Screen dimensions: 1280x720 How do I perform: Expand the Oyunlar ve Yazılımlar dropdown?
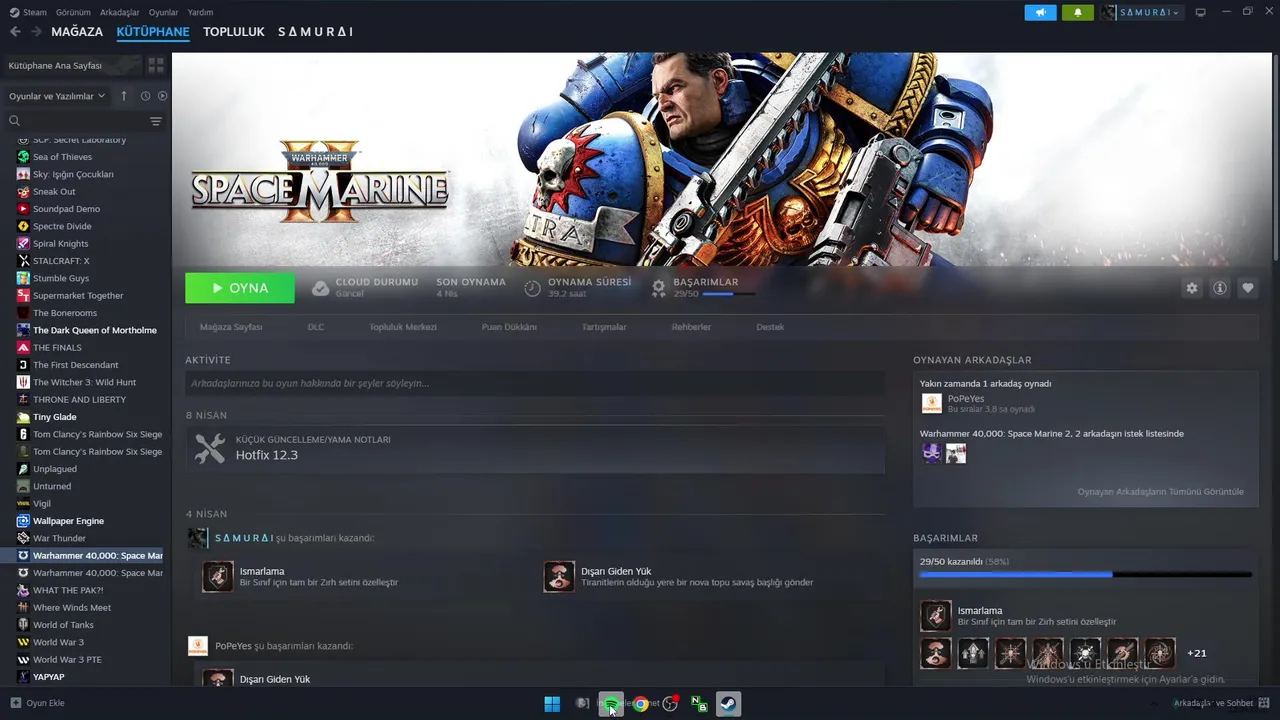tap(57, 96)
